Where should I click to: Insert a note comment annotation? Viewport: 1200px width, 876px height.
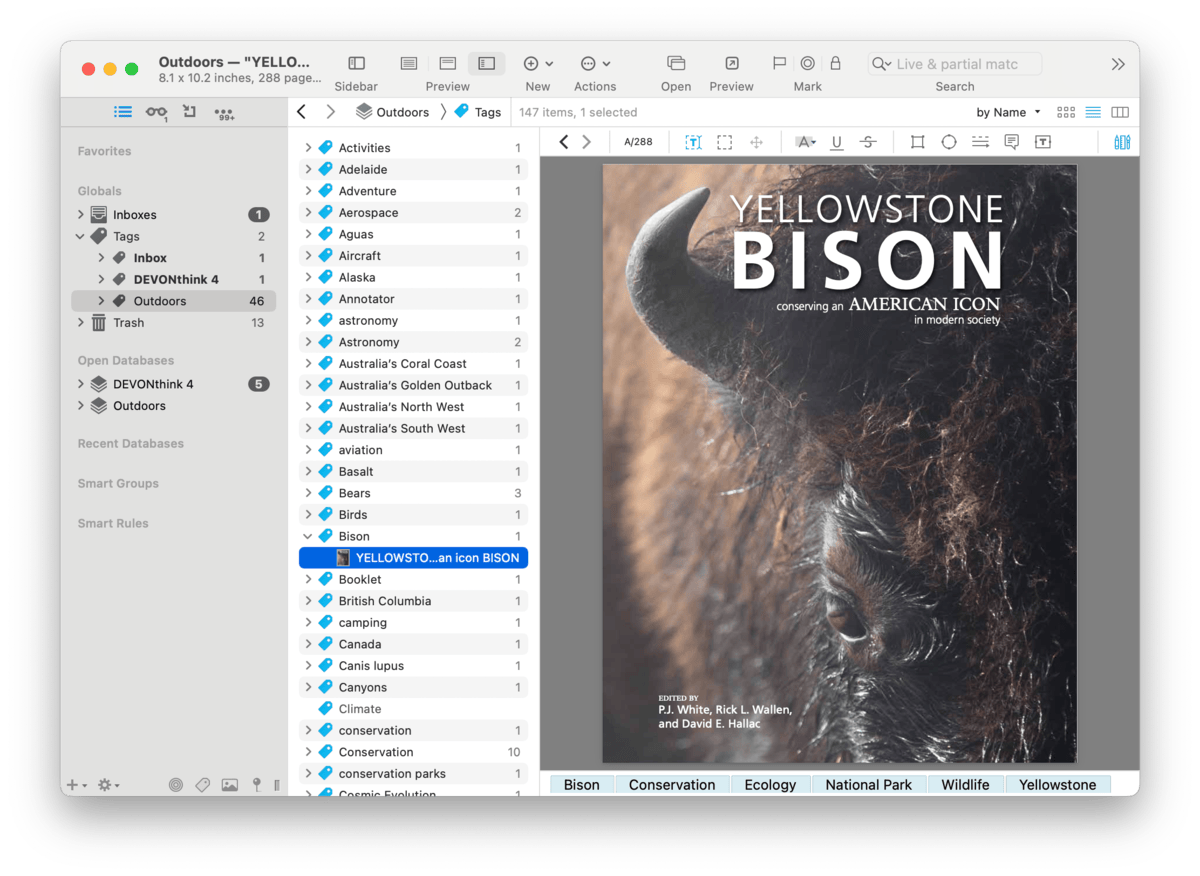coord(1011,142)
